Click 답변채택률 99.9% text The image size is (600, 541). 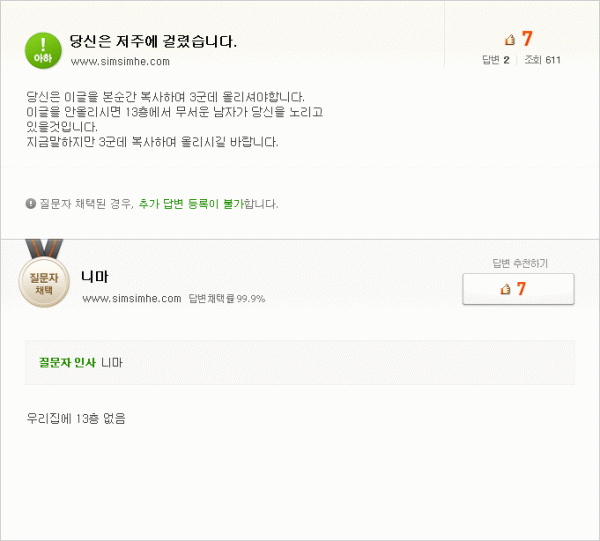[227, 298]
